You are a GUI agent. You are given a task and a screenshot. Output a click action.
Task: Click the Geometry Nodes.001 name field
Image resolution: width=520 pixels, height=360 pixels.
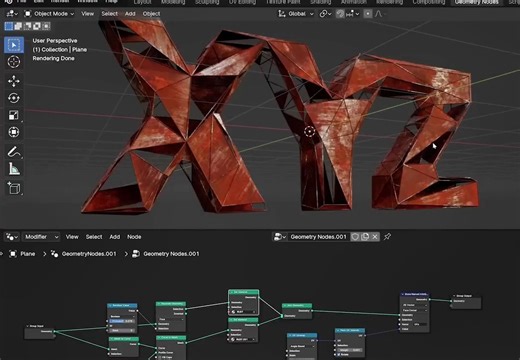pos(319,237)
